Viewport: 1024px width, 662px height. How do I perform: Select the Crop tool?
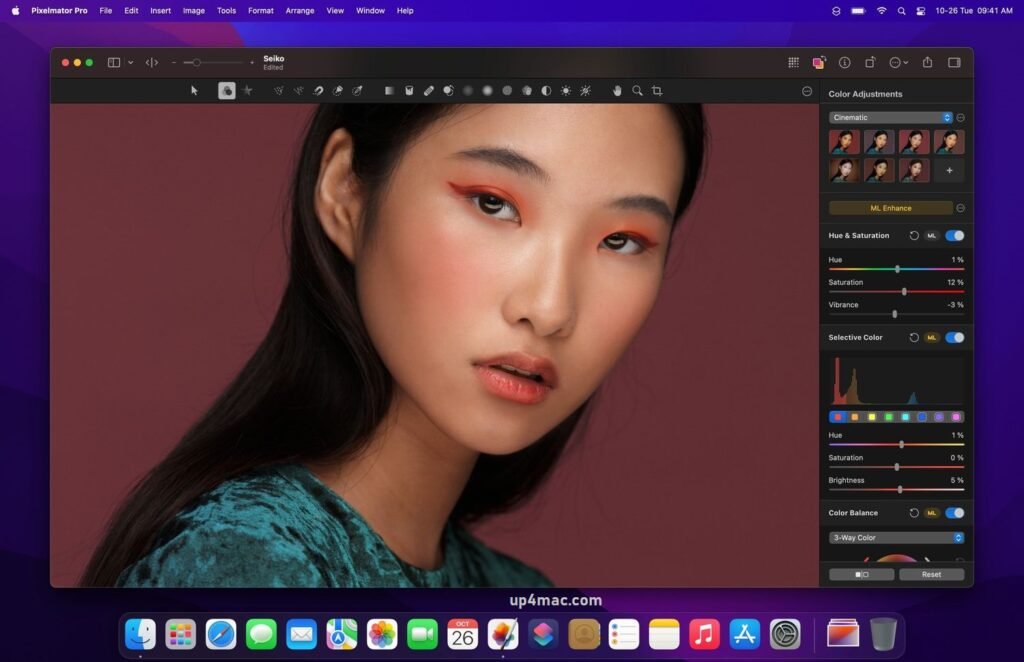[657, 90]
